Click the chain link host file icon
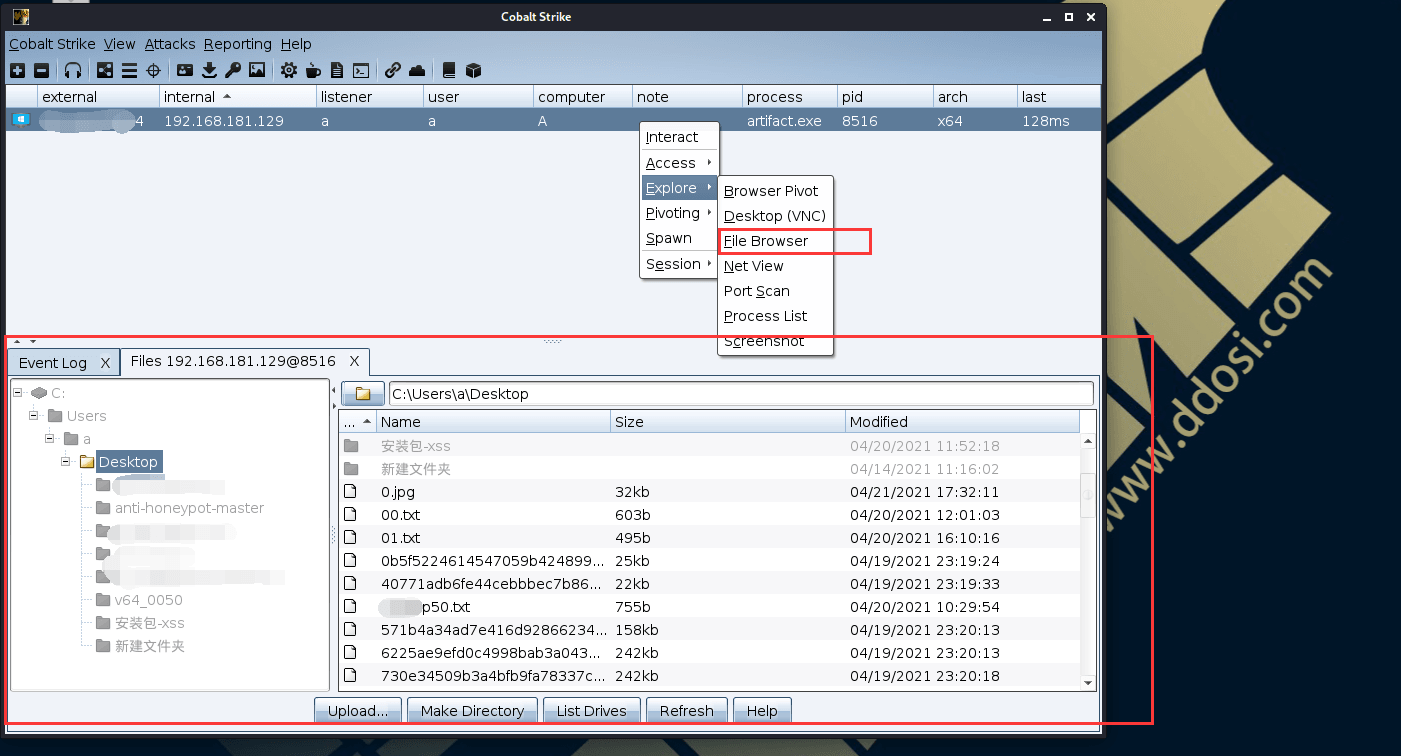 pos(393,70)
